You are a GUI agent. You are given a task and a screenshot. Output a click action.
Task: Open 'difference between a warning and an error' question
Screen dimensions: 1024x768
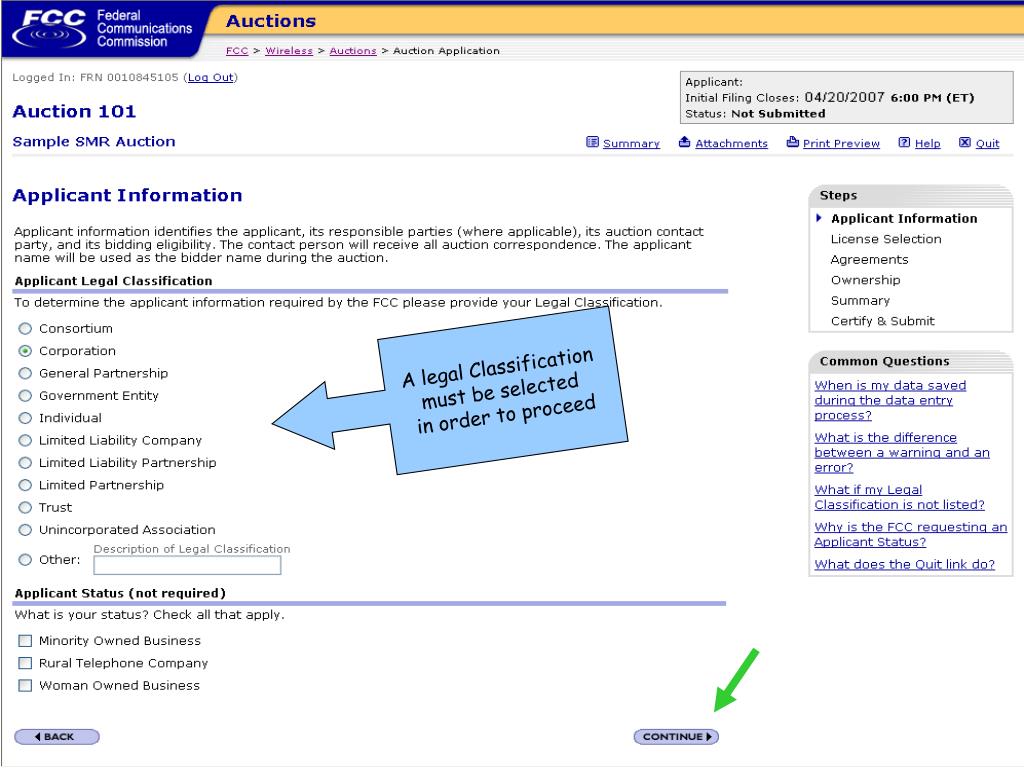click(902, 453)
